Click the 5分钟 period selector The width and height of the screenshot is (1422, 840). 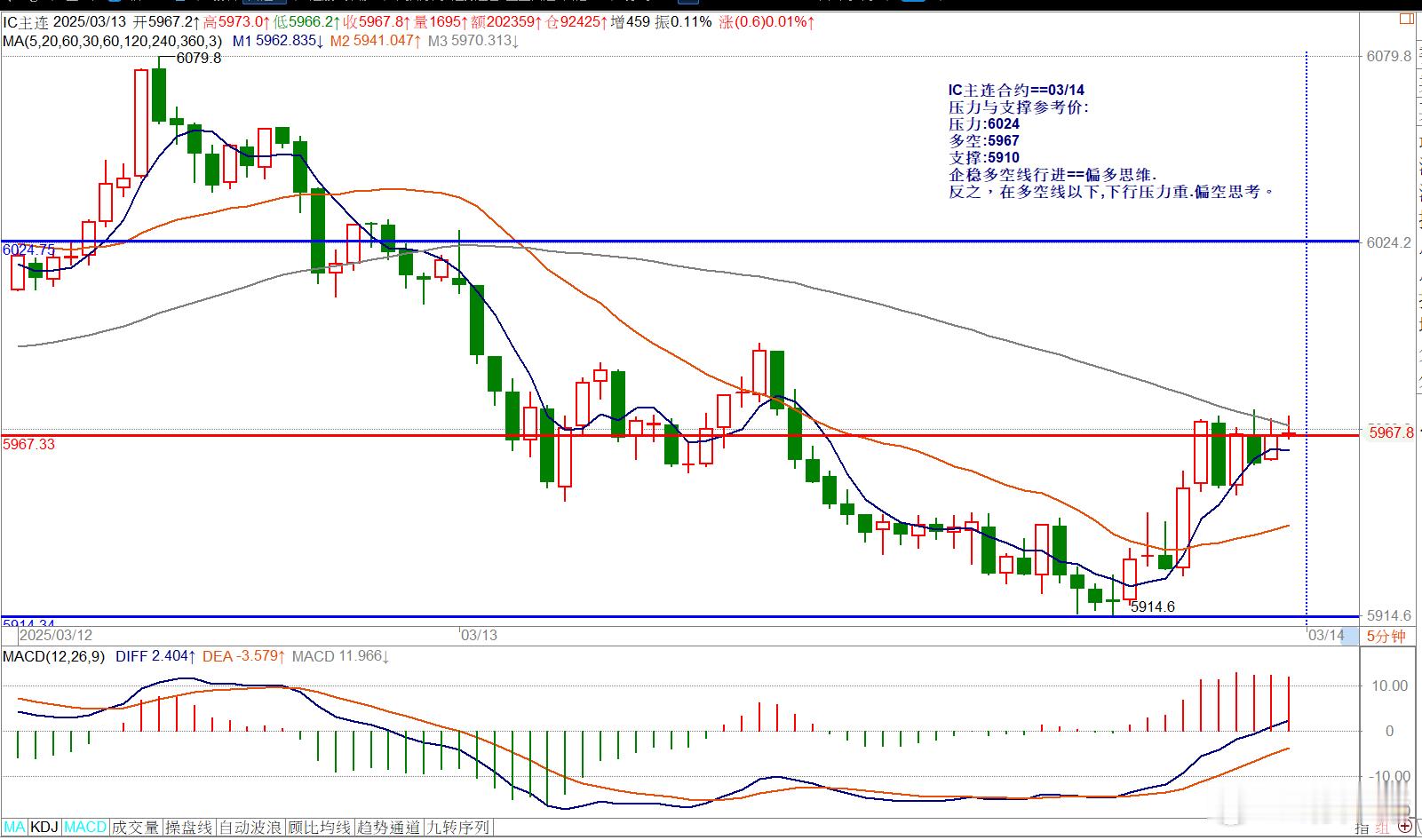click(x=1386, y=636)
